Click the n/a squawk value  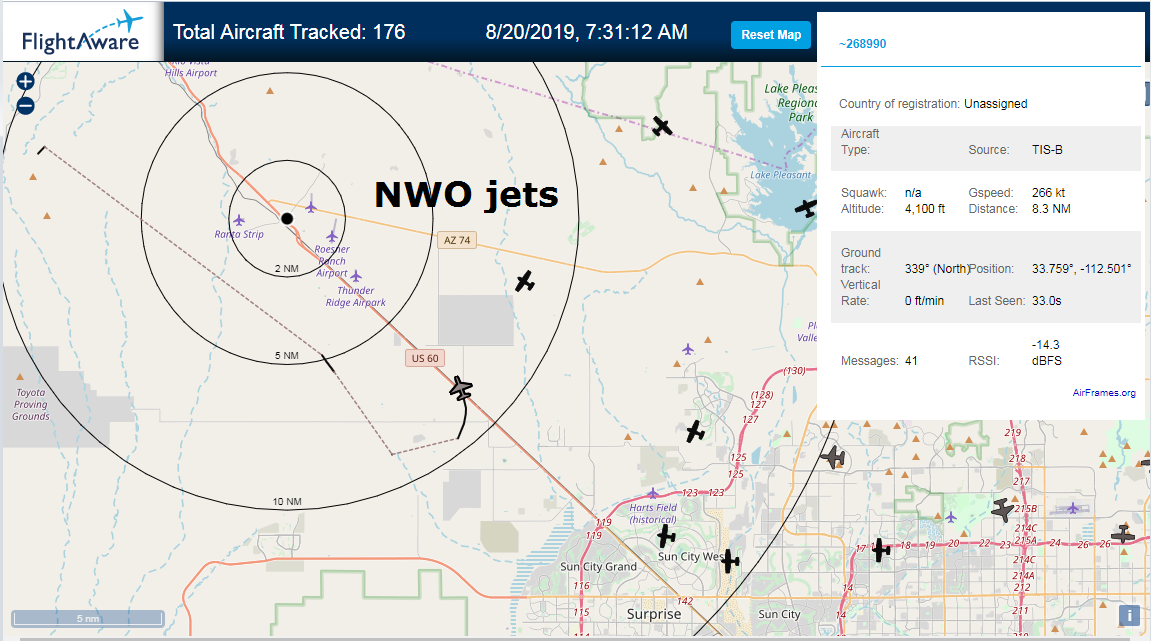(912, 193)
